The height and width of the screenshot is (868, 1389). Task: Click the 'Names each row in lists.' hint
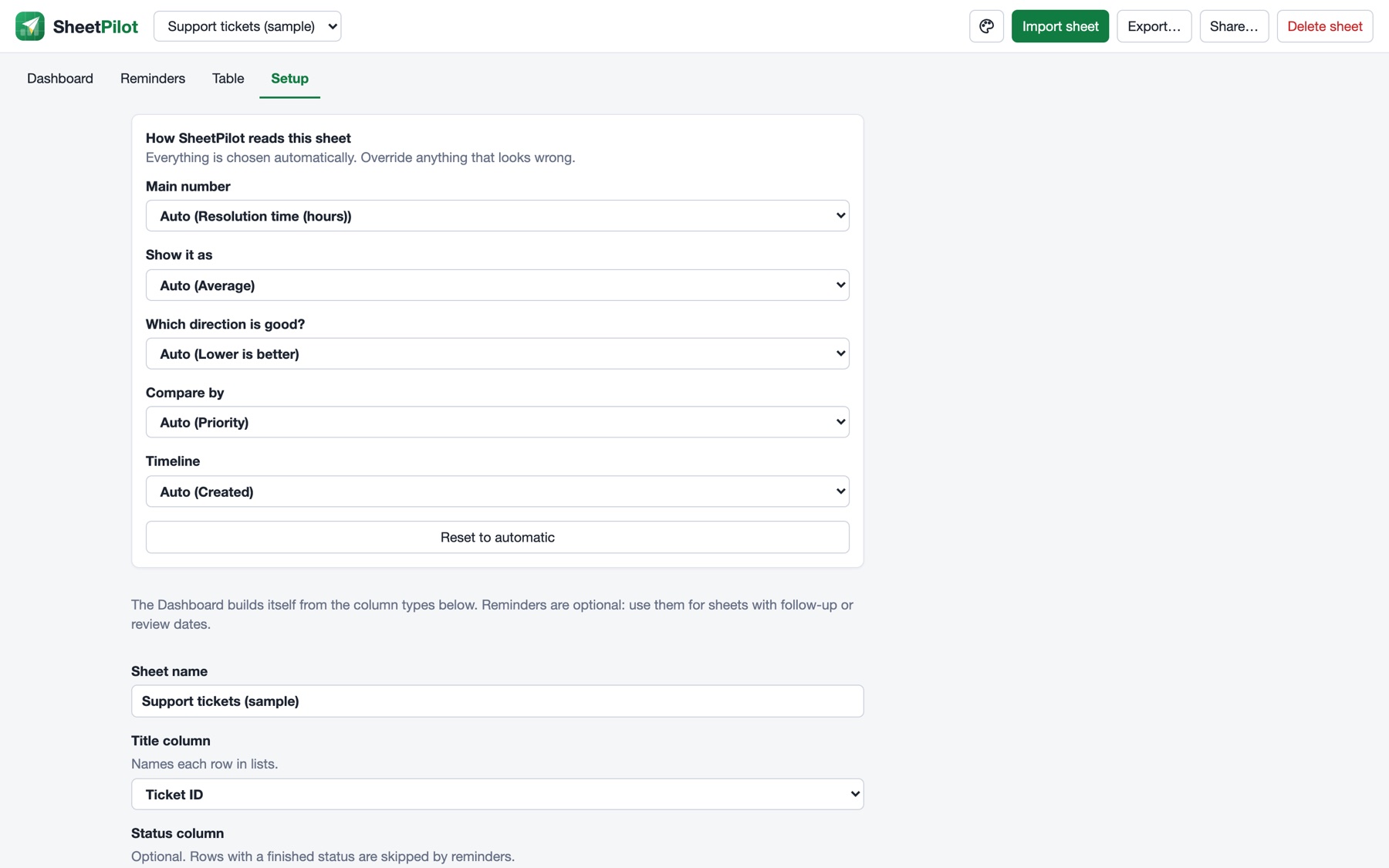click(204, 764)
